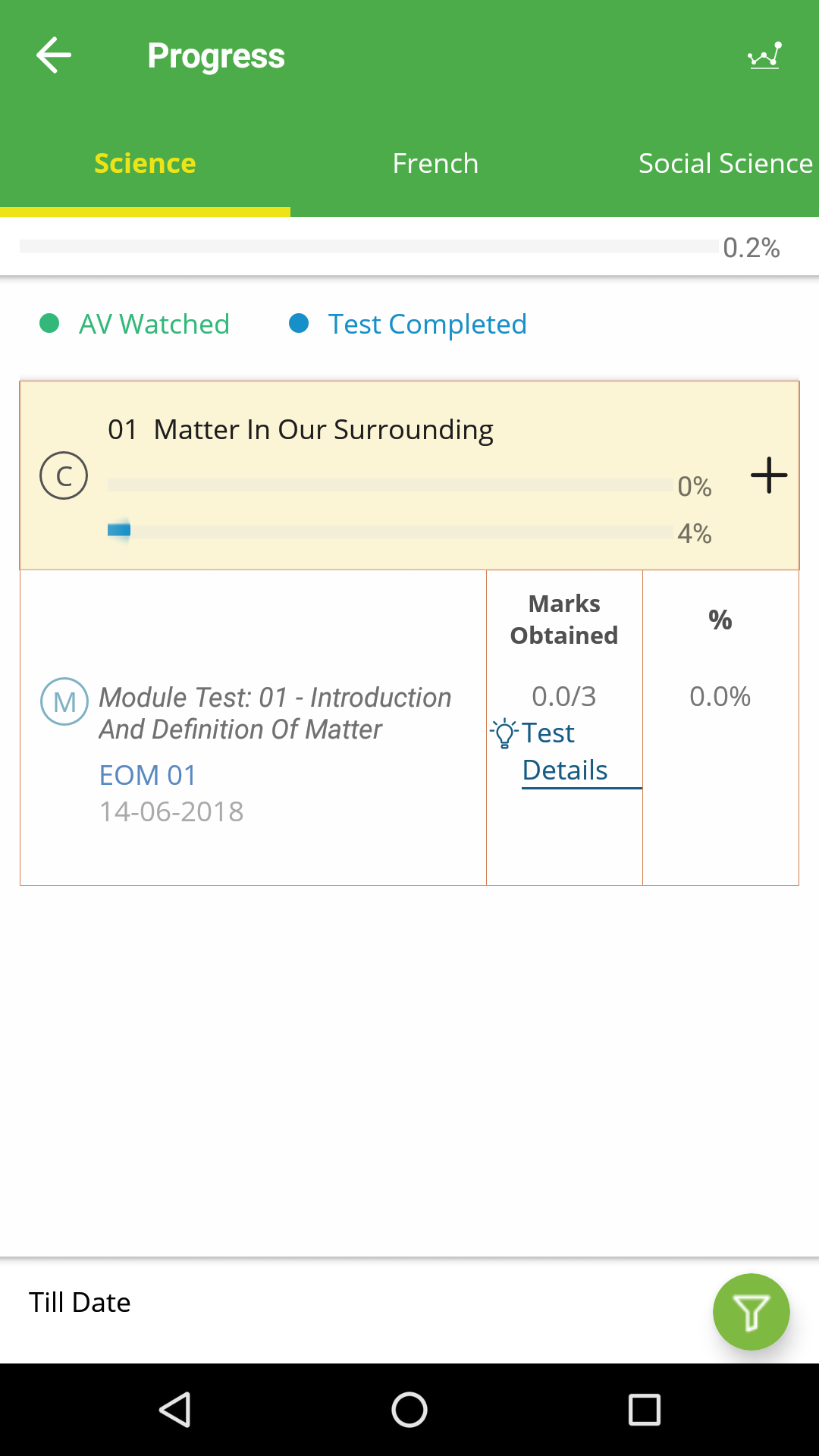Tap Android home navigation button
Viewport: 819px width, 1456px height.
[x=409, y=1410]
